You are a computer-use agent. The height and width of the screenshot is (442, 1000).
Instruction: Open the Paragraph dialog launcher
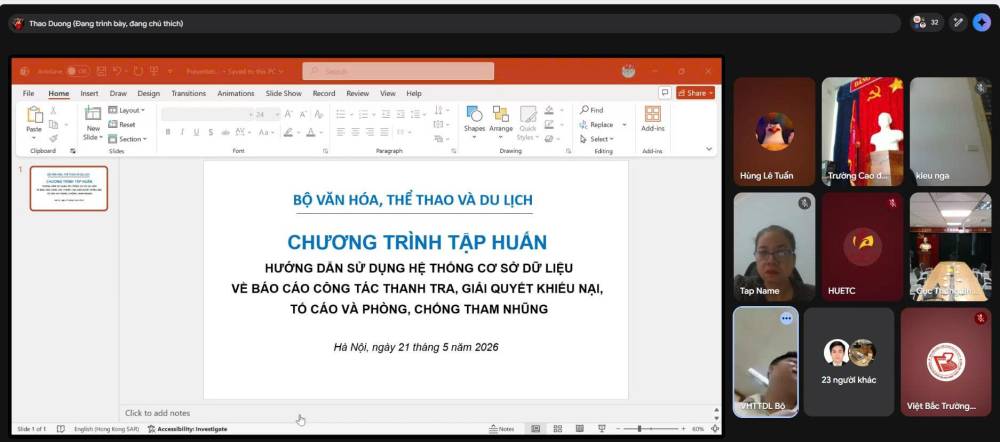[453, 151]
